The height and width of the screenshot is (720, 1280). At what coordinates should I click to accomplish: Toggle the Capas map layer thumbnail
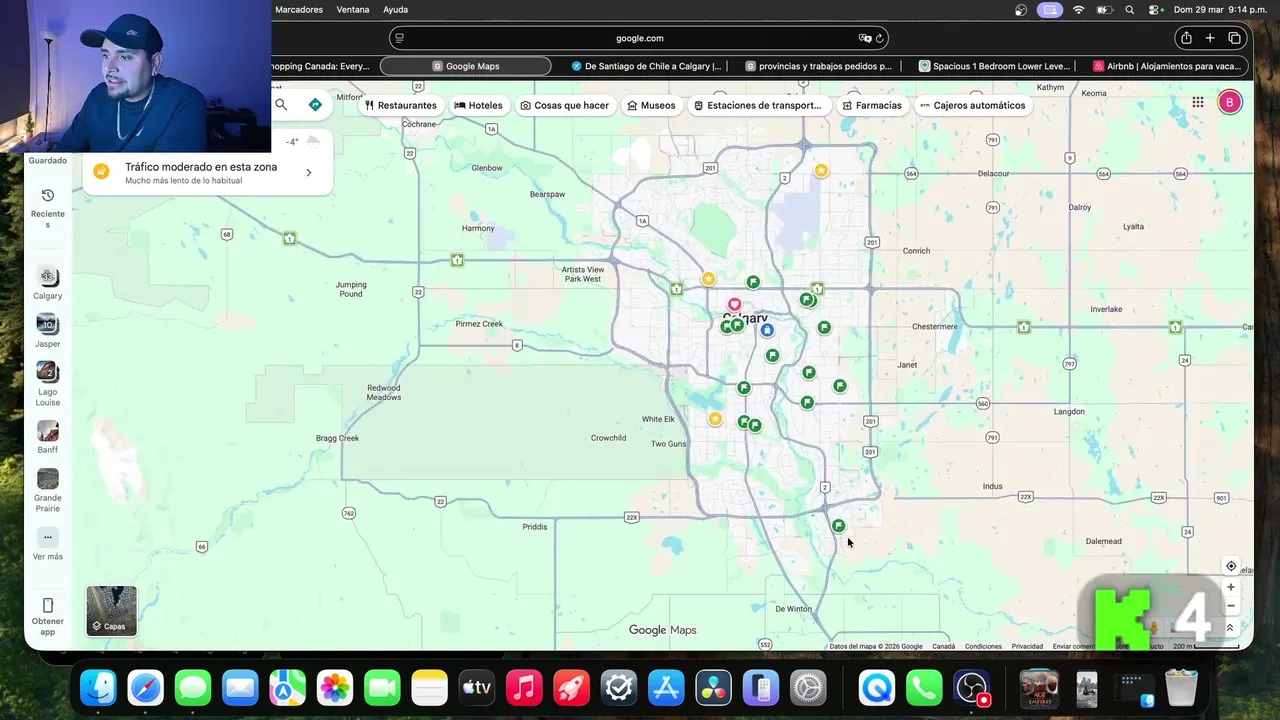pyautogui.click(x=111, y=611)
